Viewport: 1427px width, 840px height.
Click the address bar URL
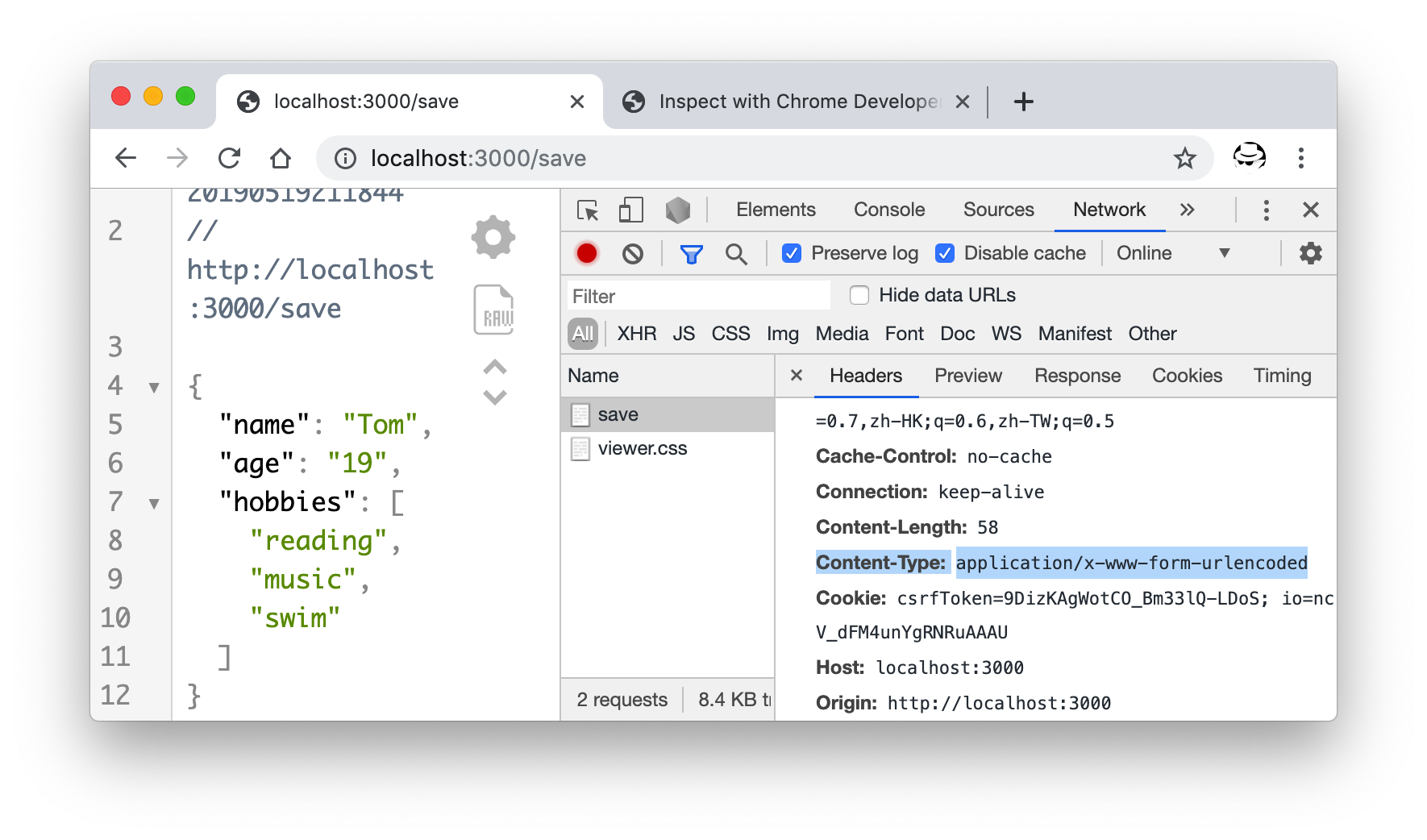pos(479,158)
